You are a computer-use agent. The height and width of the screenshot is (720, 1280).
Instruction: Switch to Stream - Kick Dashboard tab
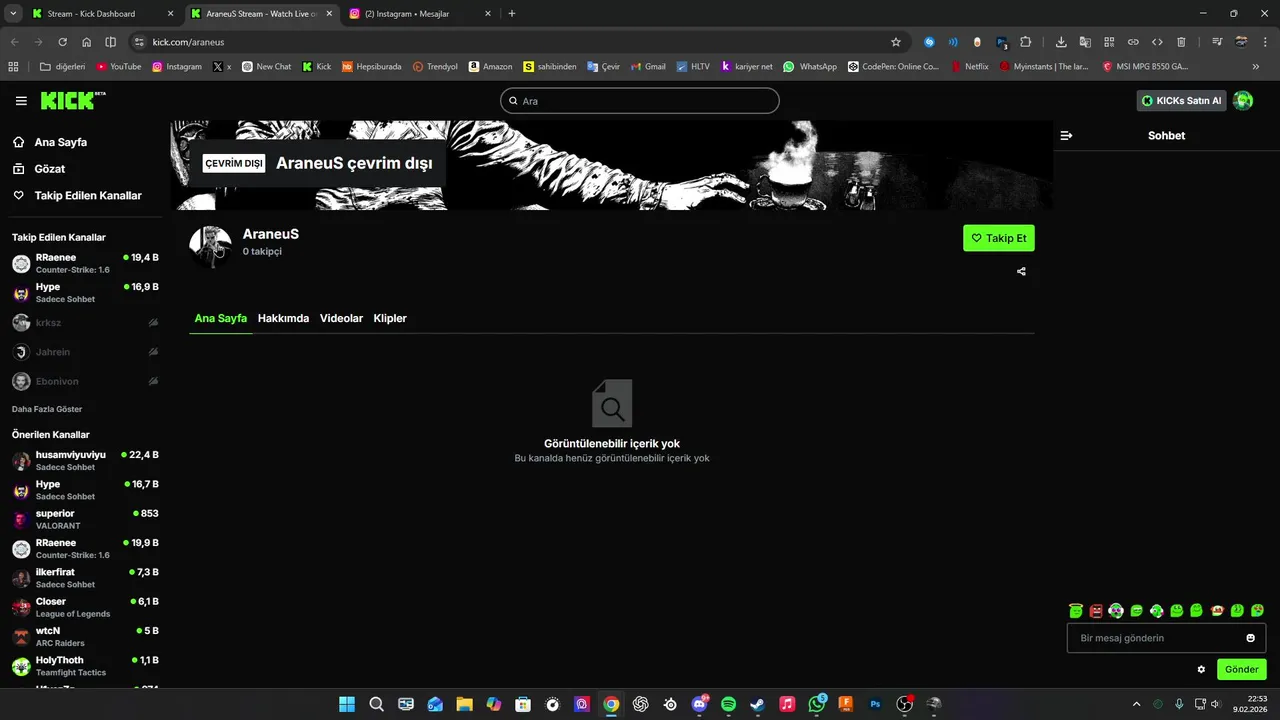click(102, 14)
